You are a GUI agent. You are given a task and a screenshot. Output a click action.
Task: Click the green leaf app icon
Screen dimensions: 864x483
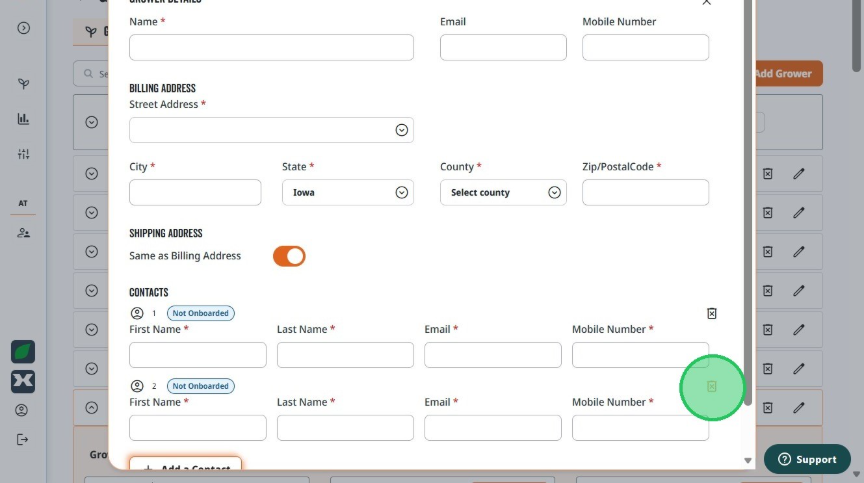[23, 351]
